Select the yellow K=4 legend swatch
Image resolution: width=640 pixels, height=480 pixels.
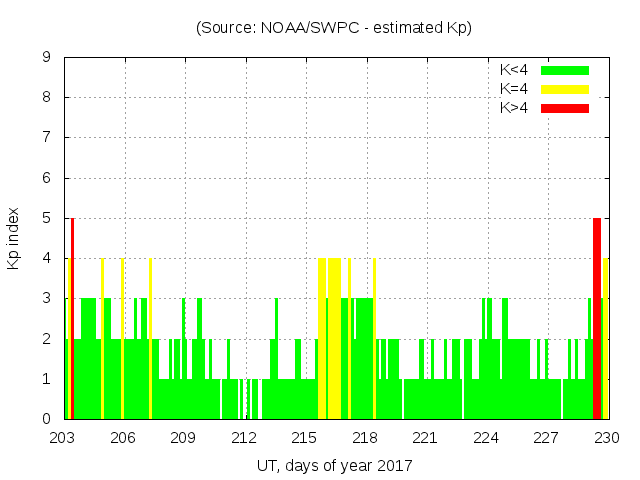pos(565,89)
